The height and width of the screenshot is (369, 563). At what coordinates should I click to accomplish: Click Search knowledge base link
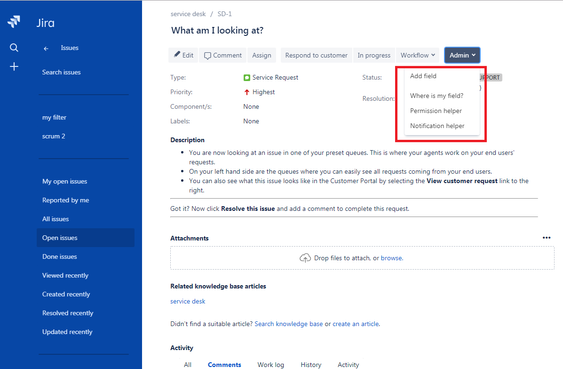tap(289, 324)
